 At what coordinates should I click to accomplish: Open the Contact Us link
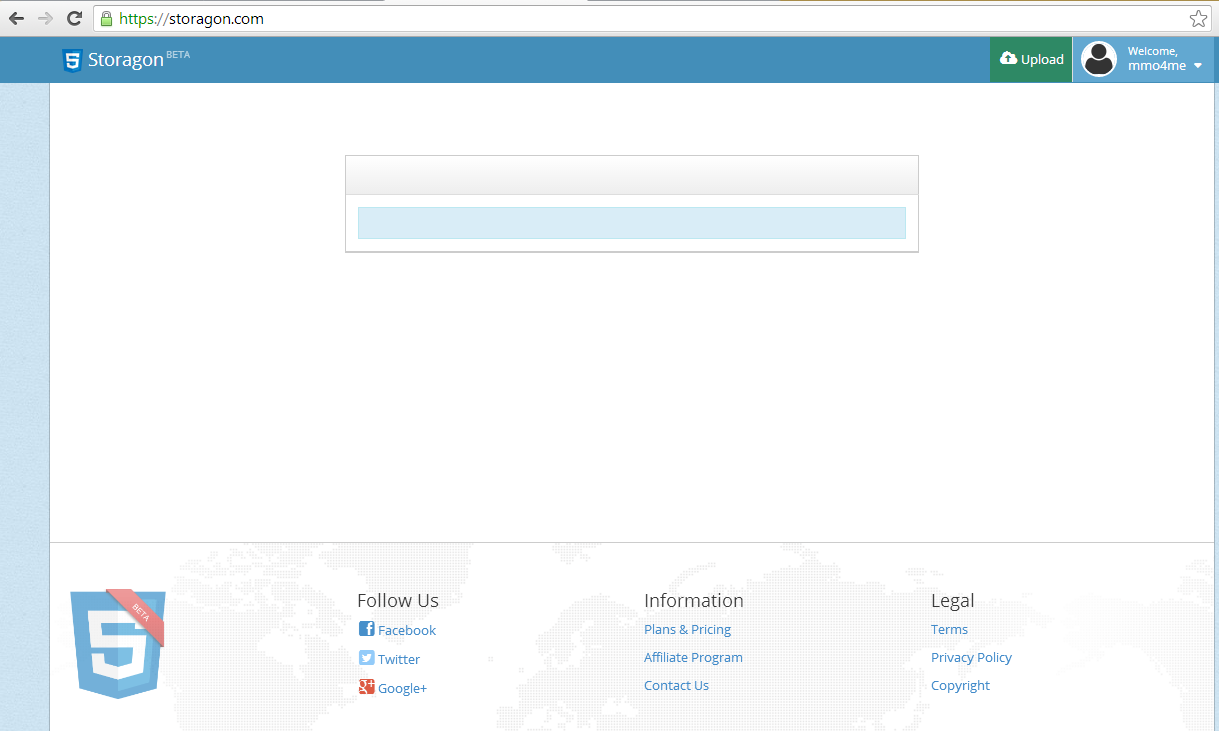click(x=676, y=685)
